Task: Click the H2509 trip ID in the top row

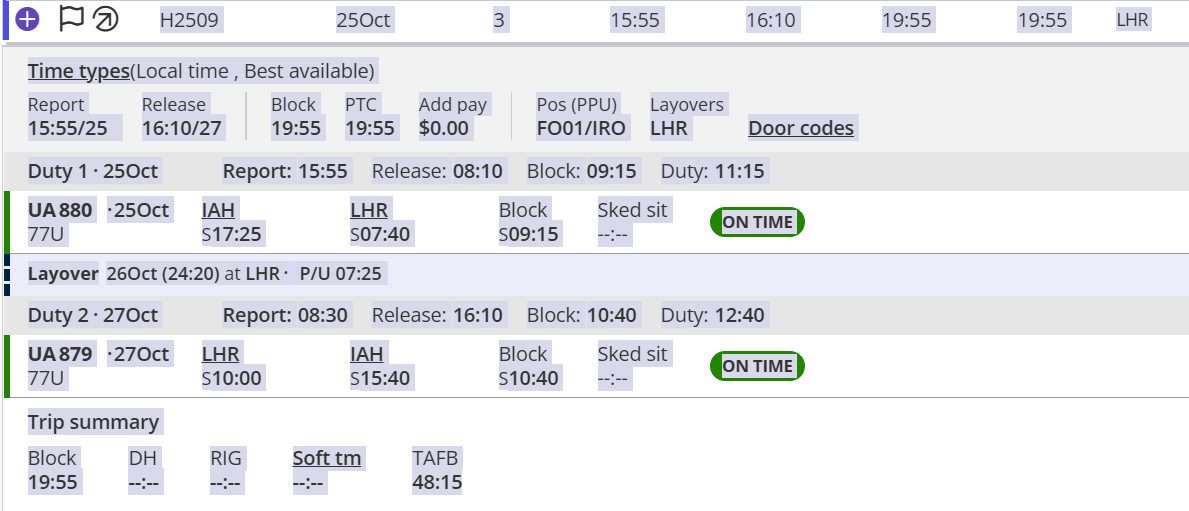Action: [x=189, y=20]
